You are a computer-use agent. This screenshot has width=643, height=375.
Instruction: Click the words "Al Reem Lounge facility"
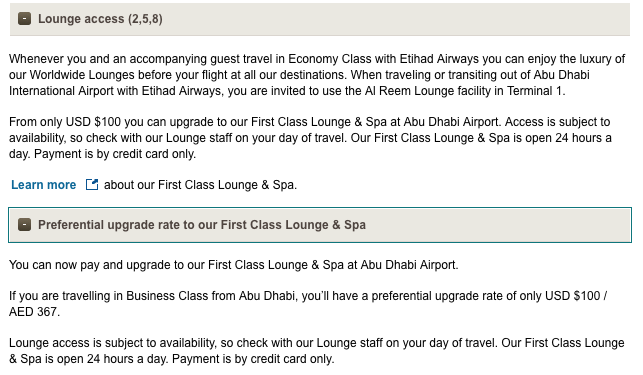tap(428, 91)
